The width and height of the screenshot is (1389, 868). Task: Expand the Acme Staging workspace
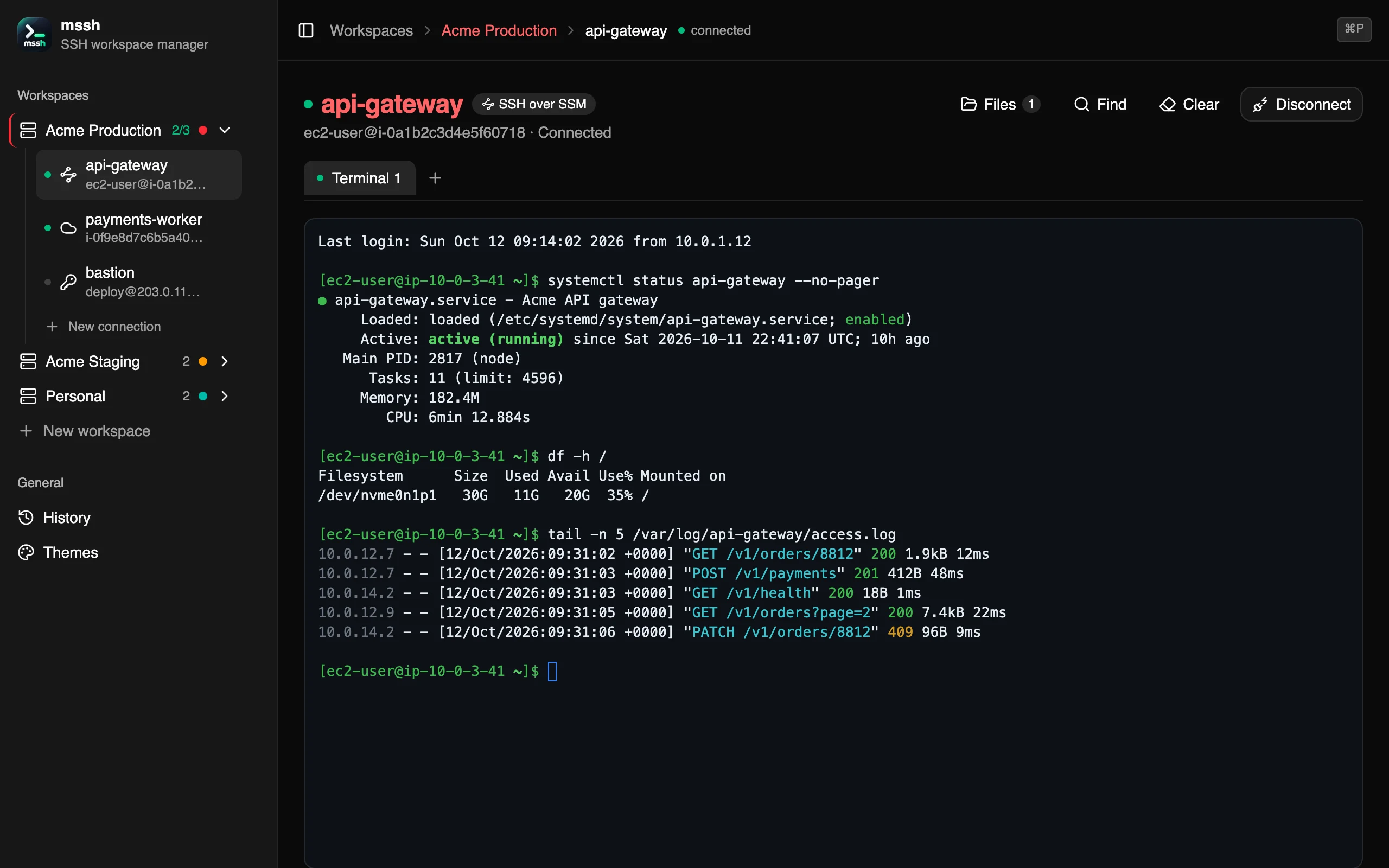225,361
